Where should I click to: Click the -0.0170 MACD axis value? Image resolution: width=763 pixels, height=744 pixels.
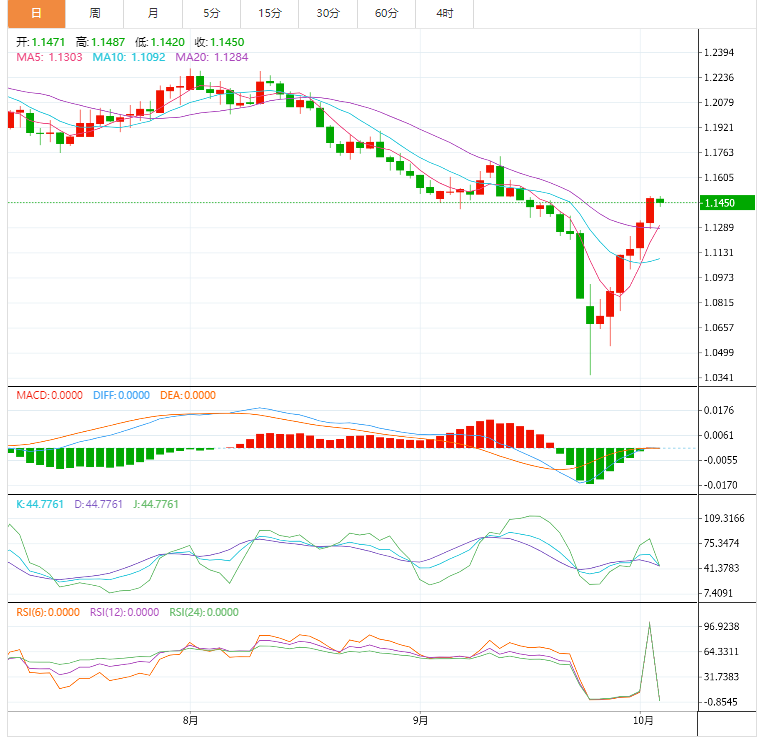pyautogui.click(x=721, y=485)
